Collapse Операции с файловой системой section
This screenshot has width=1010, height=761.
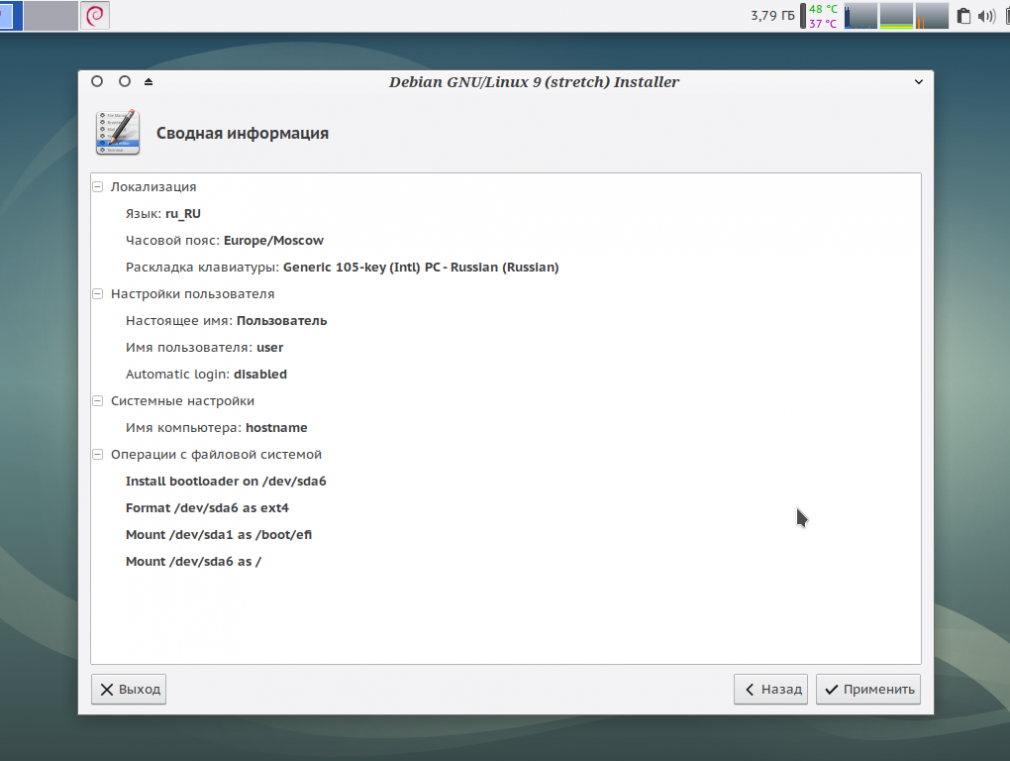pos(98,454)
